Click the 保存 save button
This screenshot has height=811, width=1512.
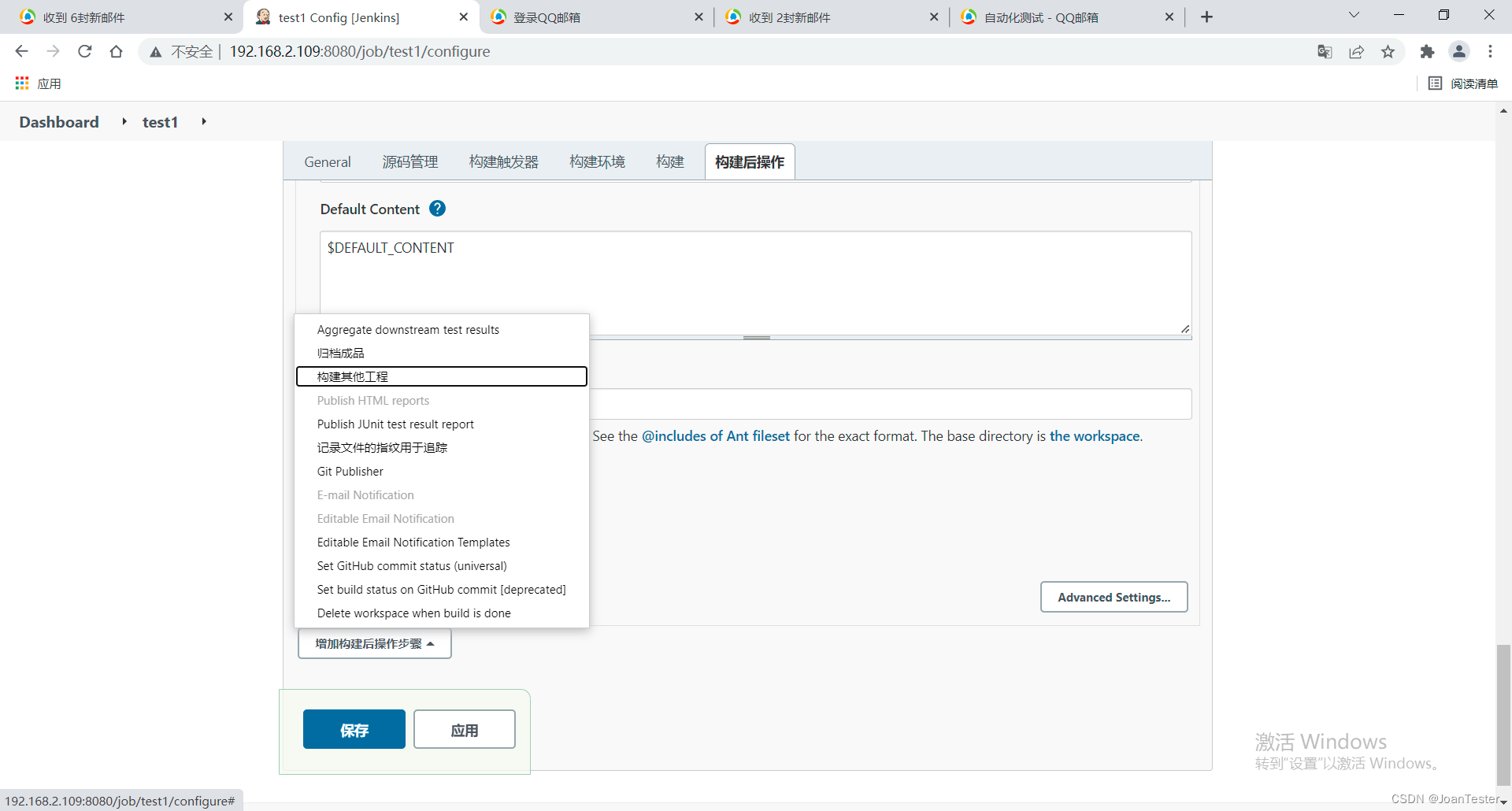click(354, 729)
